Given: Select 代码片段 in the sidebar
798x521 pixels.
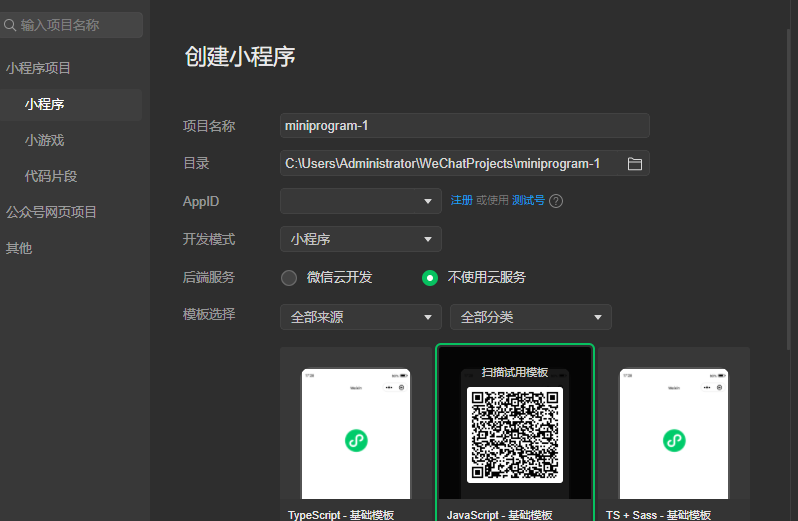Looking at the screenshot, I should tap(51, 177).
